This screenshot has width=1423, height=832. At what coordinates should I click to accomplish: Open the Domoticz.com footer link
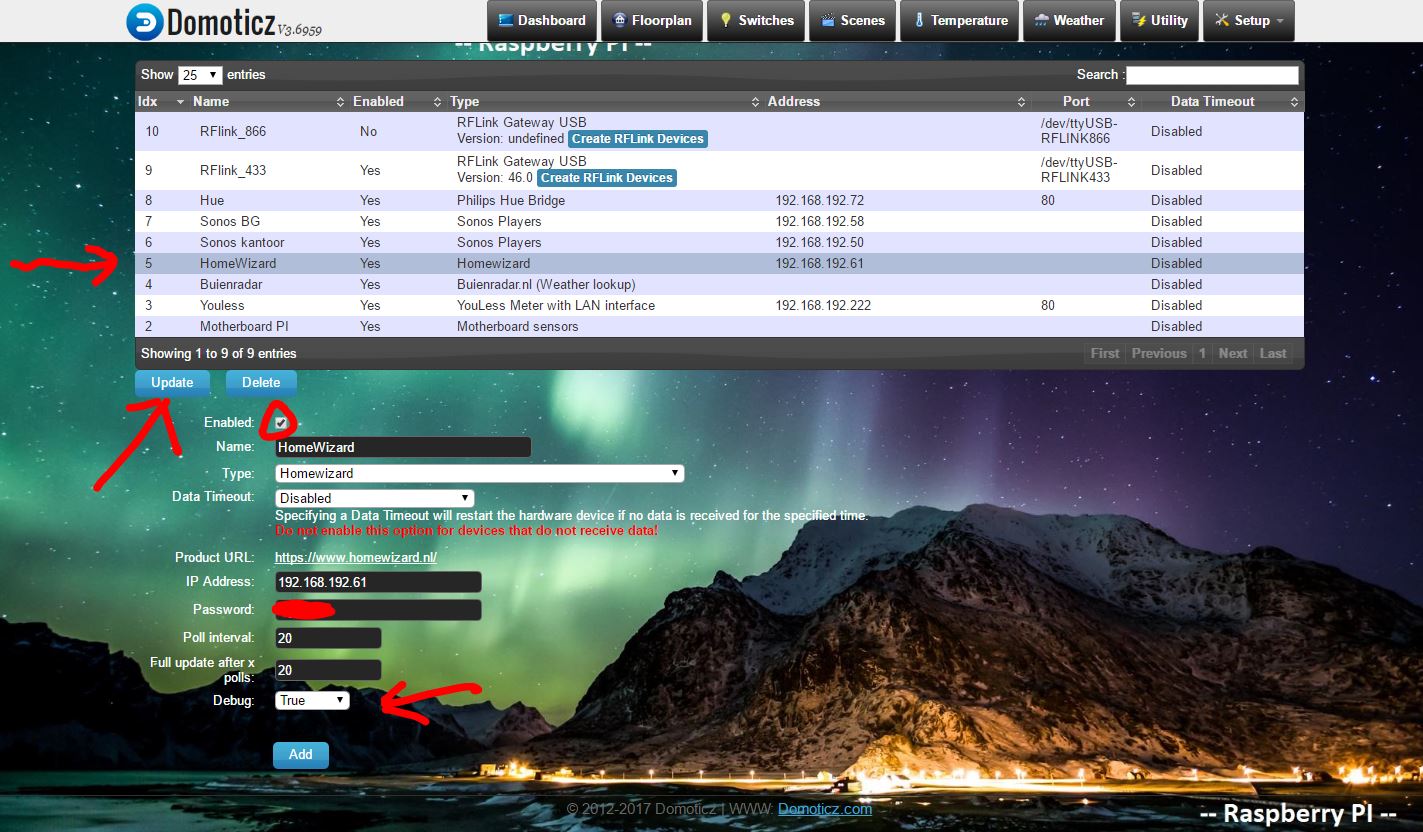[825, 809]
